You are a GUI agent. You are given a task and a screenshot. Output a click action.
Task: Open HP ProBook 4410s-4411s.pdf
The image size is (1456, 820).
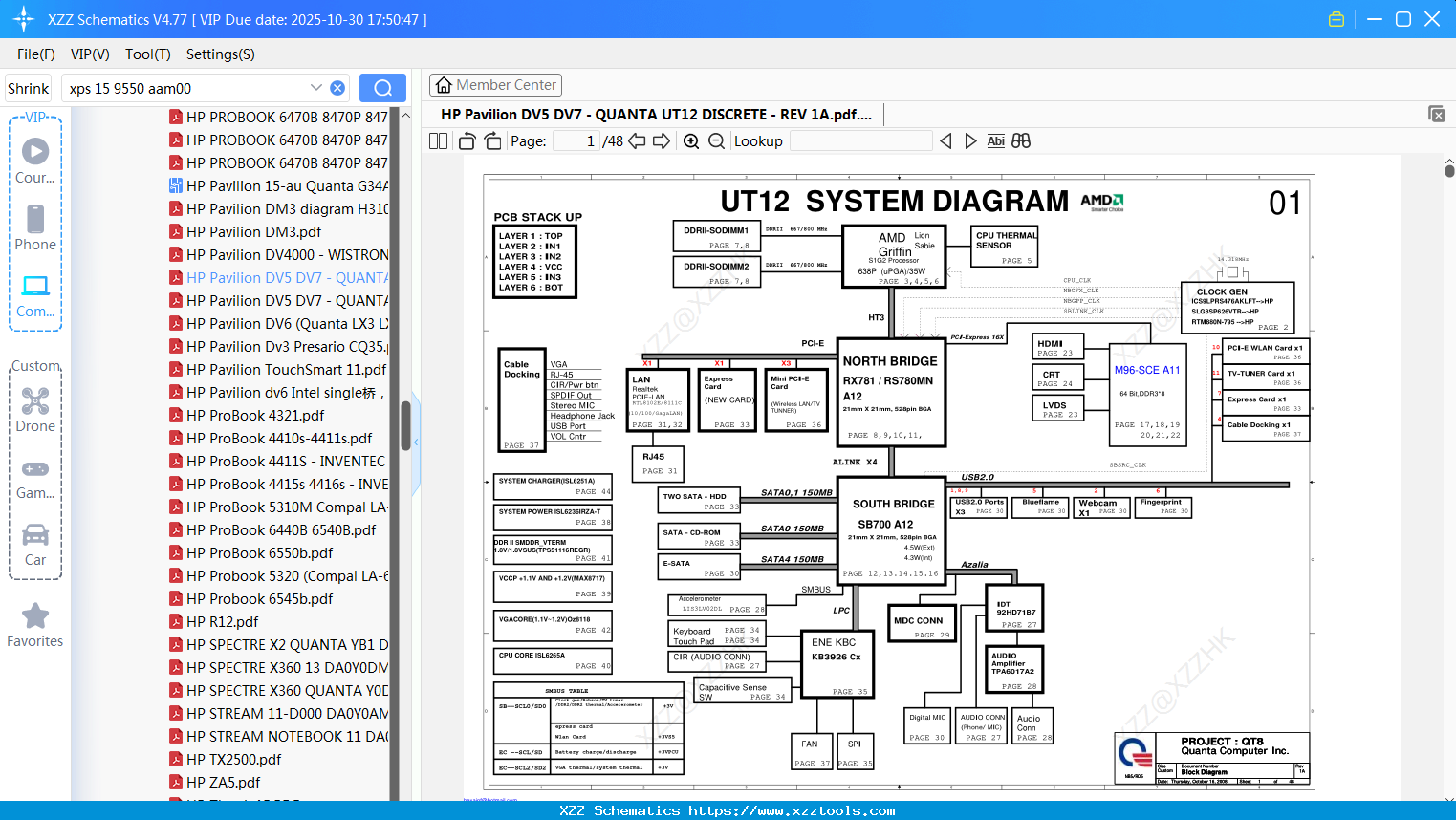[x=271, y=439]
